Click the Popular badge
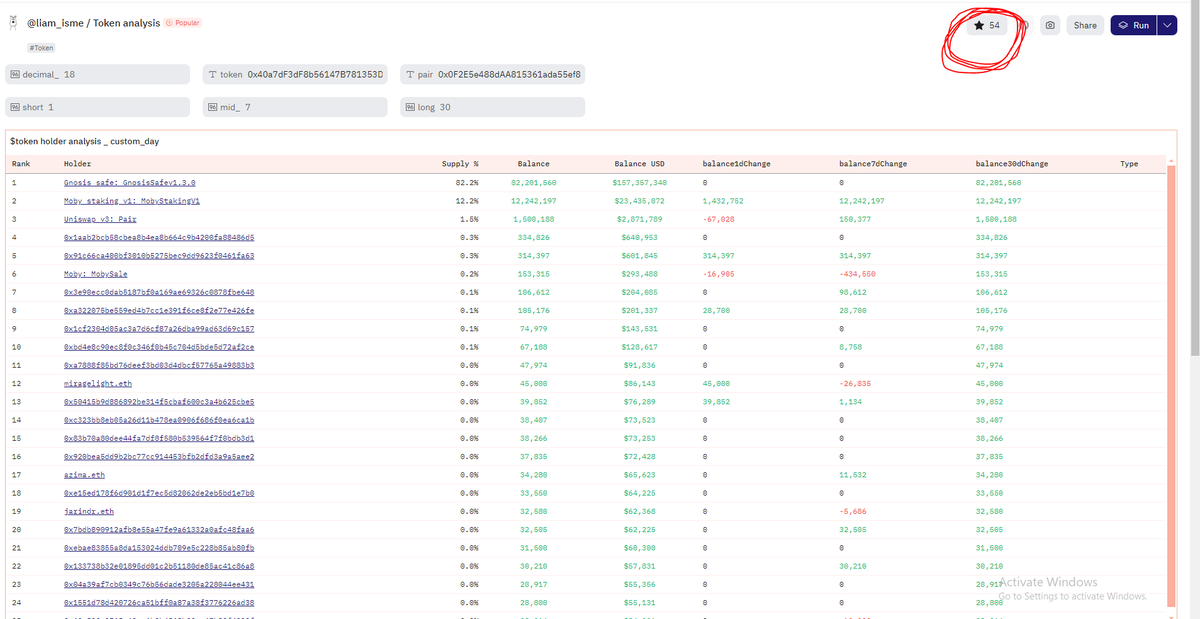 (x=182, y=23)
